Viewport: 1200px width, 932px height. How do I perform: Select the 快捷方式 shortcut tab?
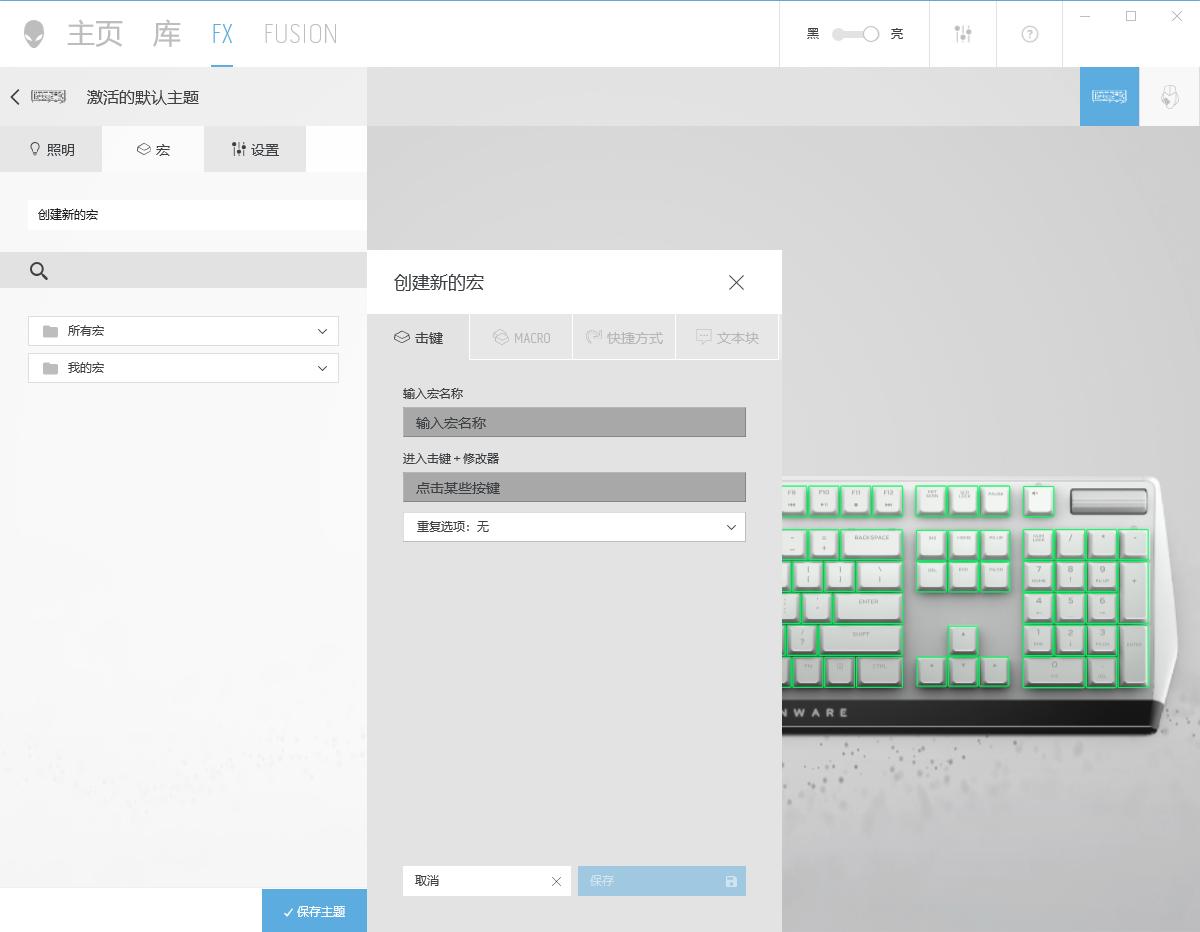[624, 338]
